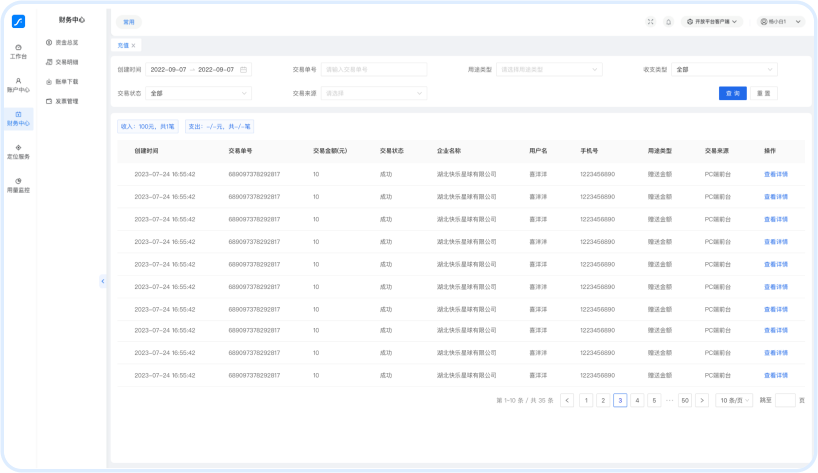Click the pagination ellipsis
The width and height of the screenshot is (818, 473).
pyautogui.click(x=670, y=401)
